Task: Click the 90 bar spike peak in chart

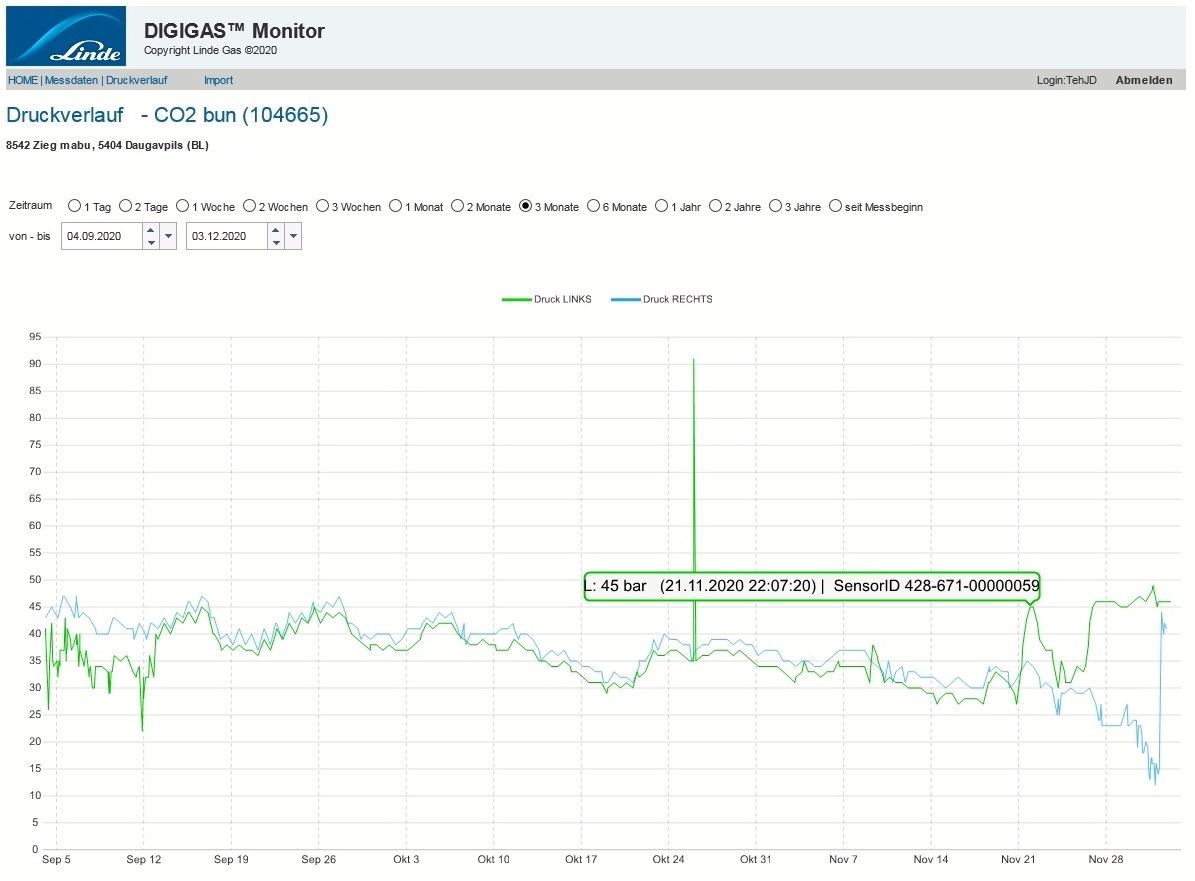Action: [693, 360]
